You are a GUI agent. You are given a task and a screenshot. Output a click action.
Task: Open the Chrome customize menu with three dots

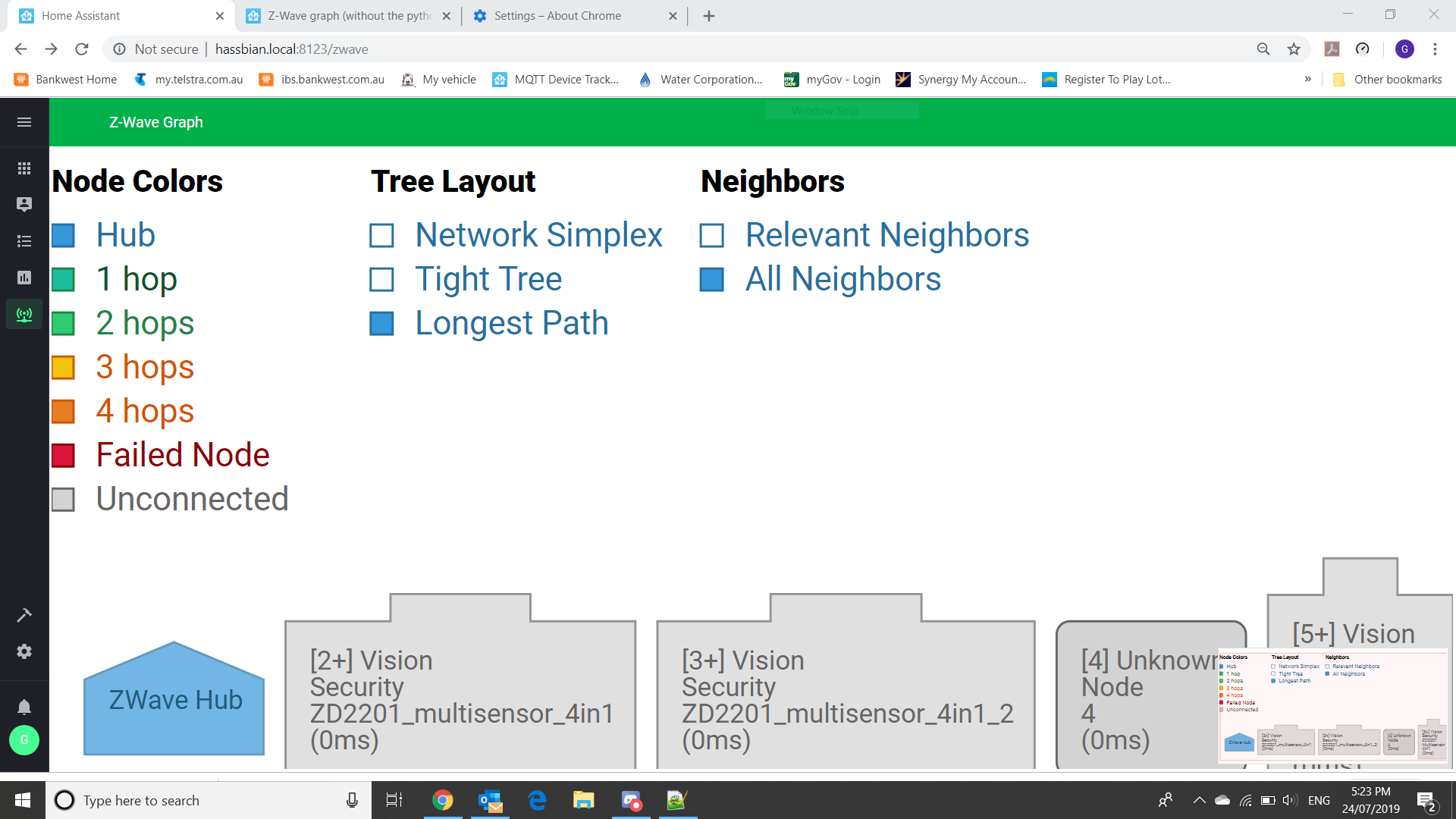click(x=1435, y=49)
